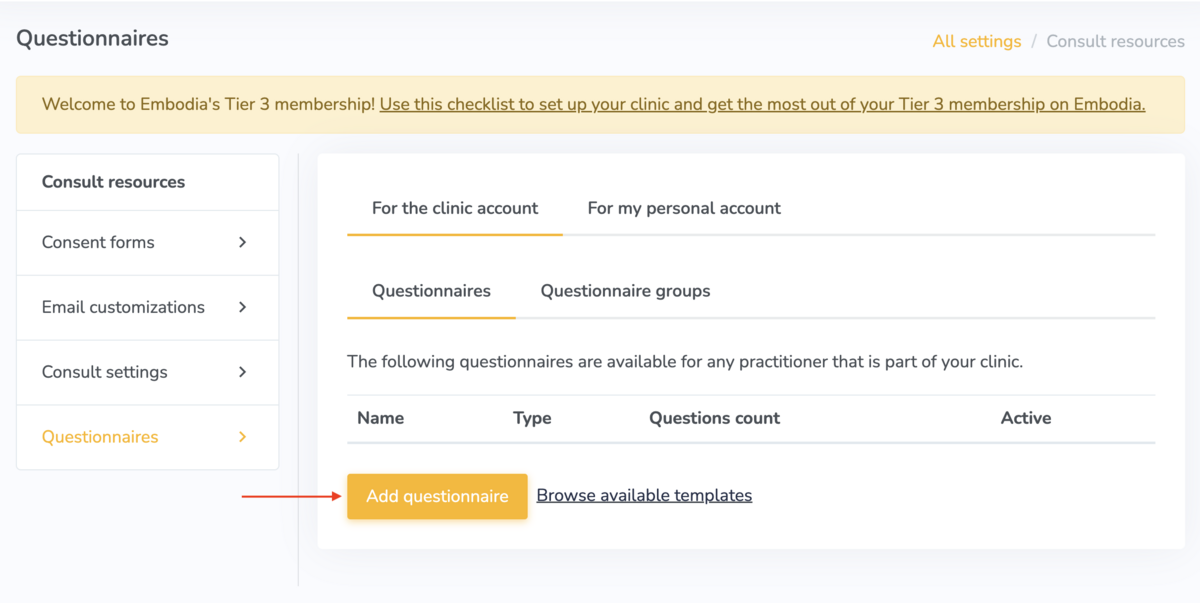Image resolution: width=1200 pixels, height=603 pixels.
Task: Select the 'For the clinic account' tab
Action: [x=454, y=208]
